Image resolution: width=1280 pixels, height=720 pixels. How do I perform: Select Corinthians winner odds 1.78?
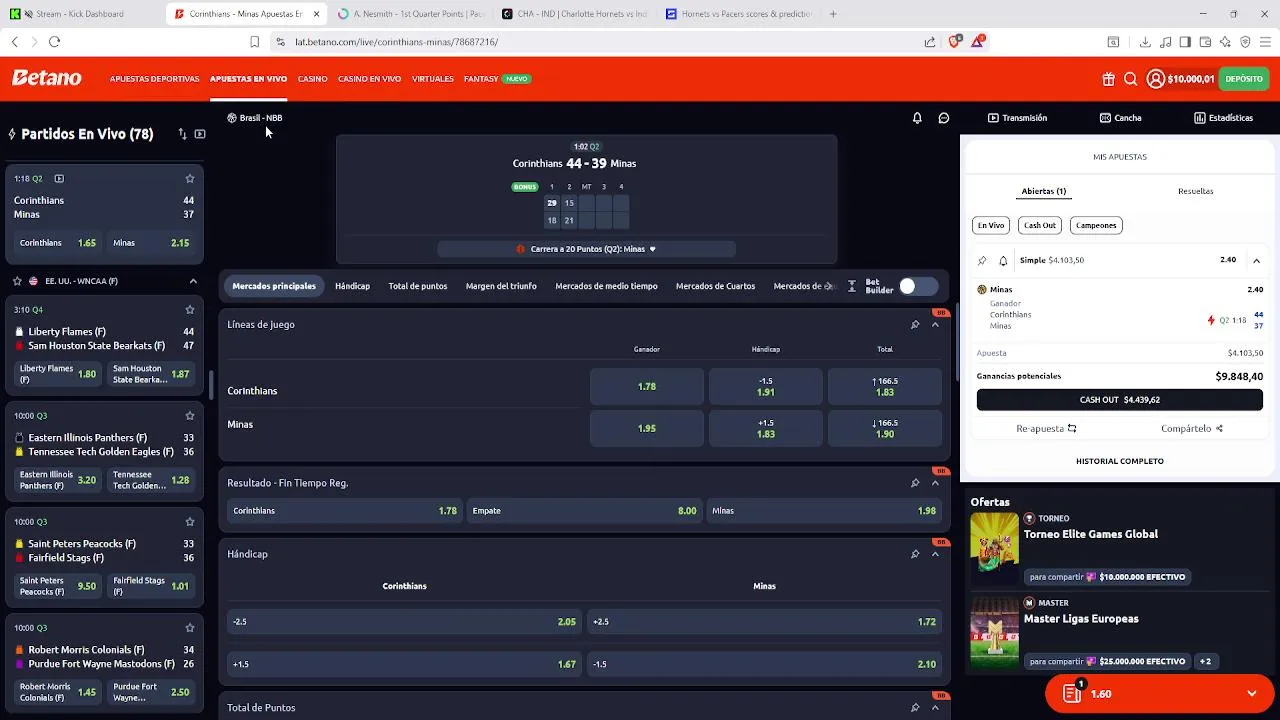[x=647, y=386]
